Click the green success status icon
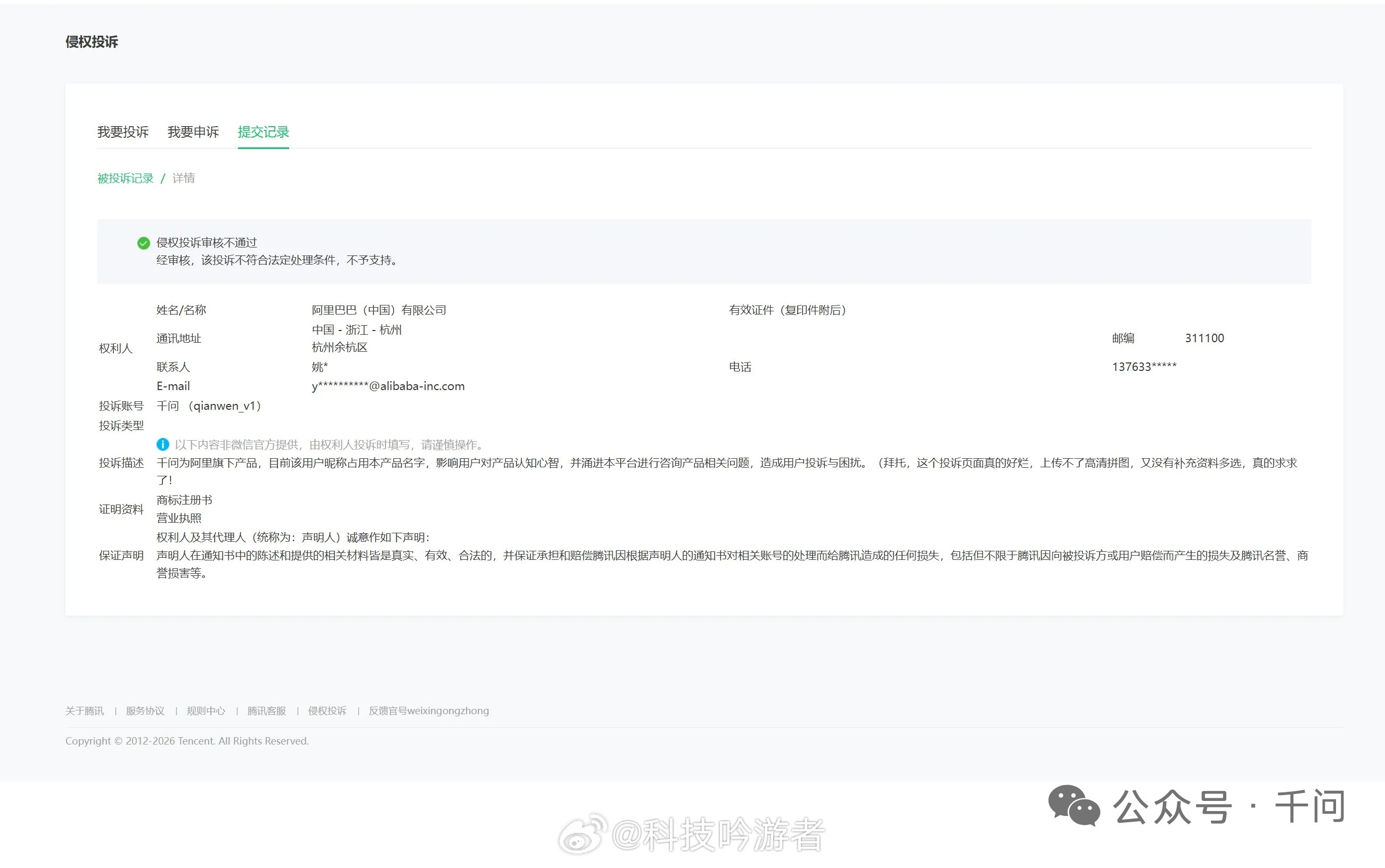The height and width of the screenshot is (868, 1385). coord(143,243)
